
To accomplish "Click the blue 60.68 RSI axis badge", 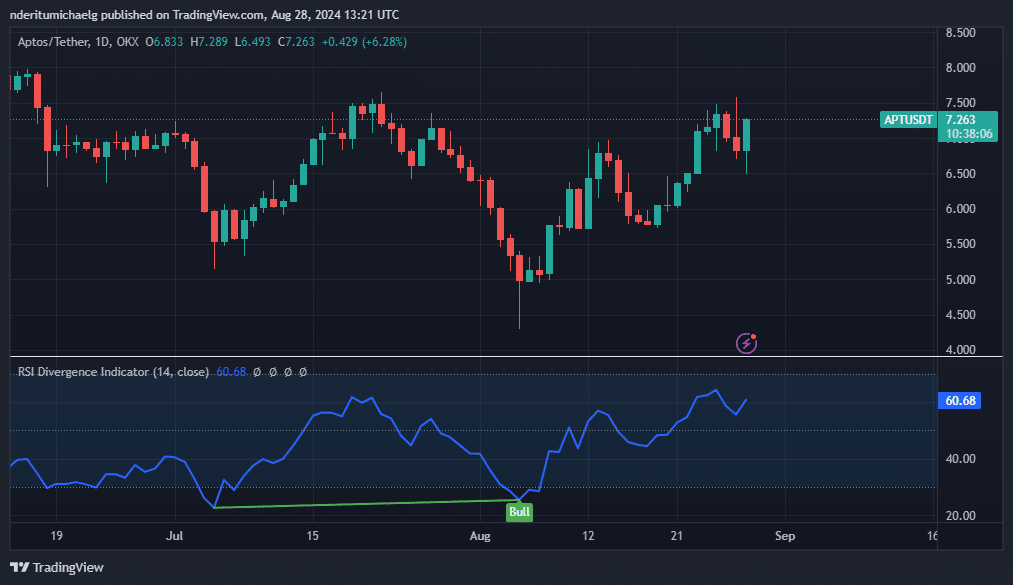I will (960, 401).
